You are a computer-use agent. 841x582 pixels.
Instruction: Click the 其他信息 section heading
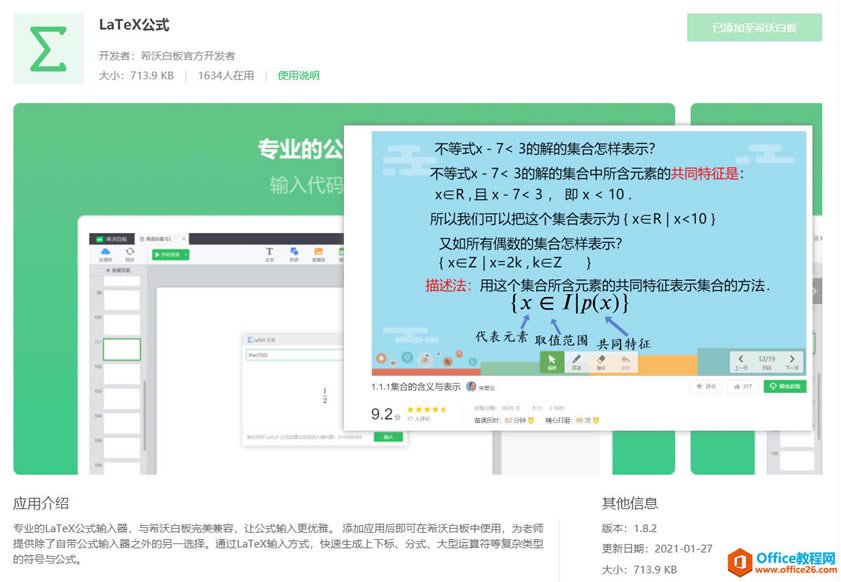630,503
